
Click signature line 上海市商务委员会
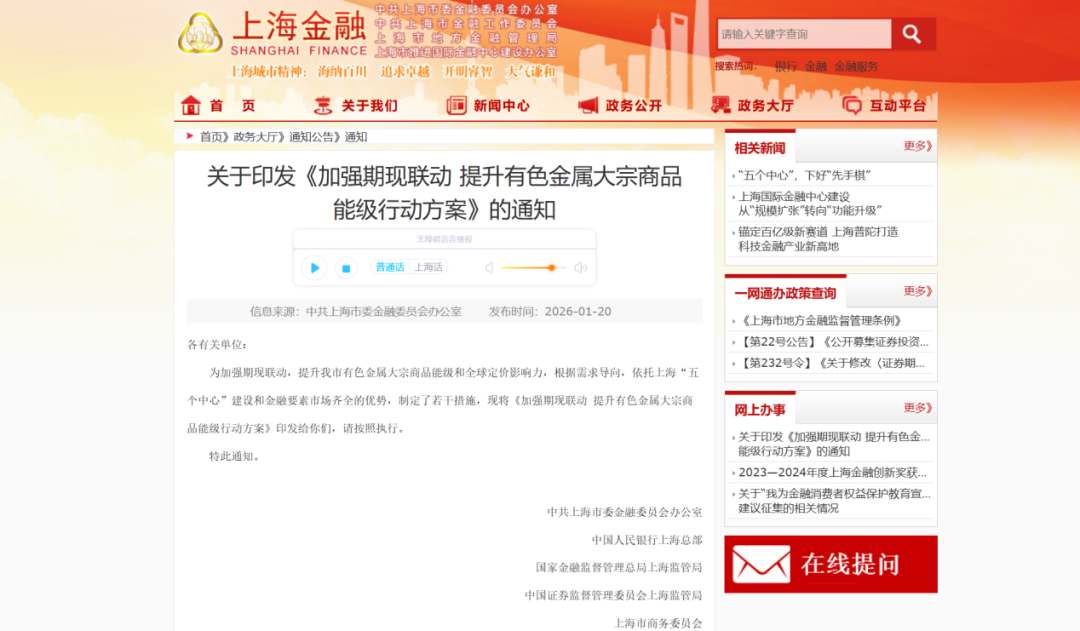658,623
